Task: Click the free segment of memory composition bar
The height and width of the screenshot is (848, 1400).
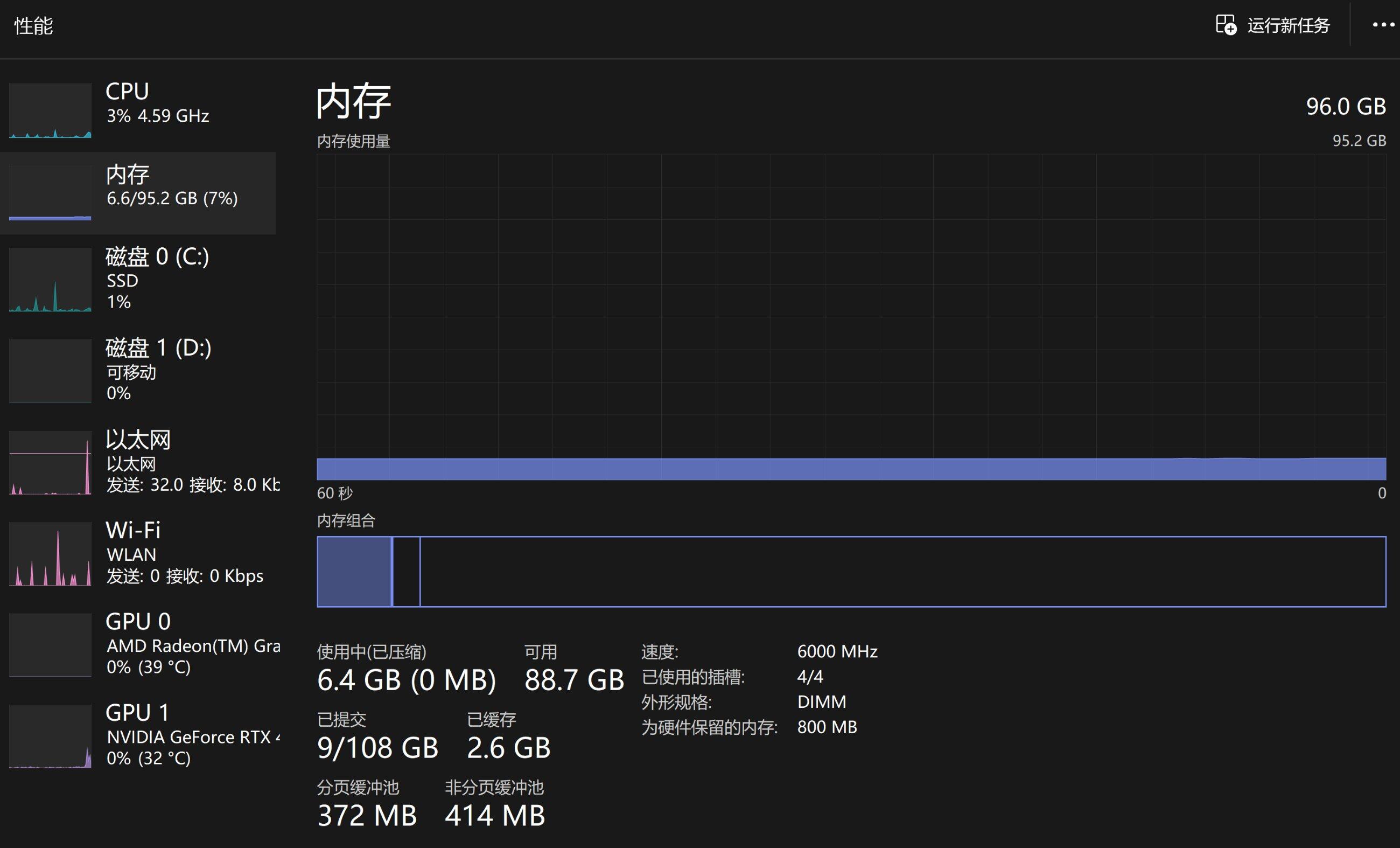Action: tap(903, 572)
